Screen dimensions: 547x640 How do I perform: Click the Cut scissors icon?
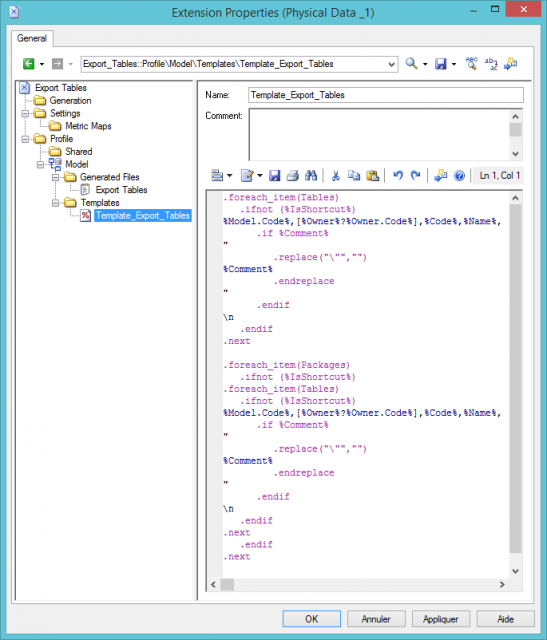(x=336, y=176)
